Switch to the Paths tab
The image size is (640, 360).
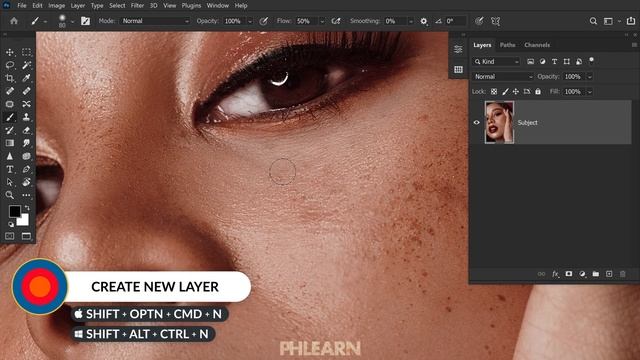coord(507,45)
